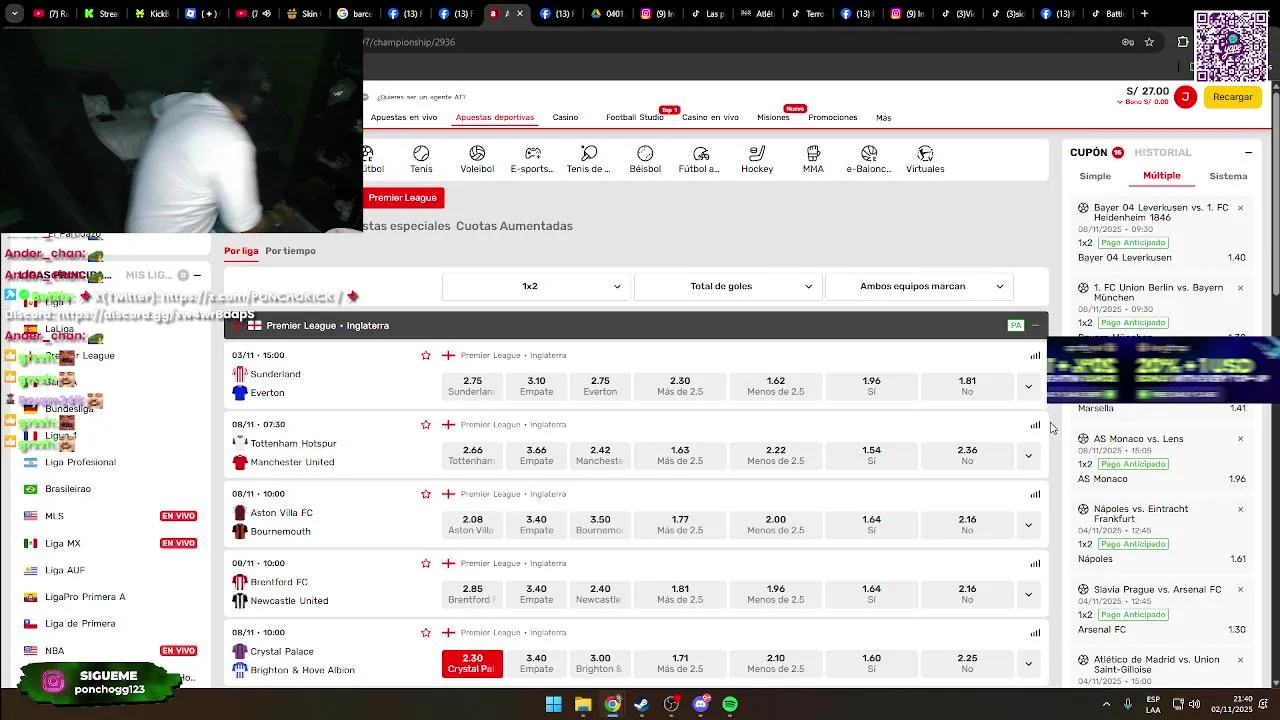The image size is (1280, 720).
Task: Open File Explorer from the taskbar
Action: tap(583, 704)
